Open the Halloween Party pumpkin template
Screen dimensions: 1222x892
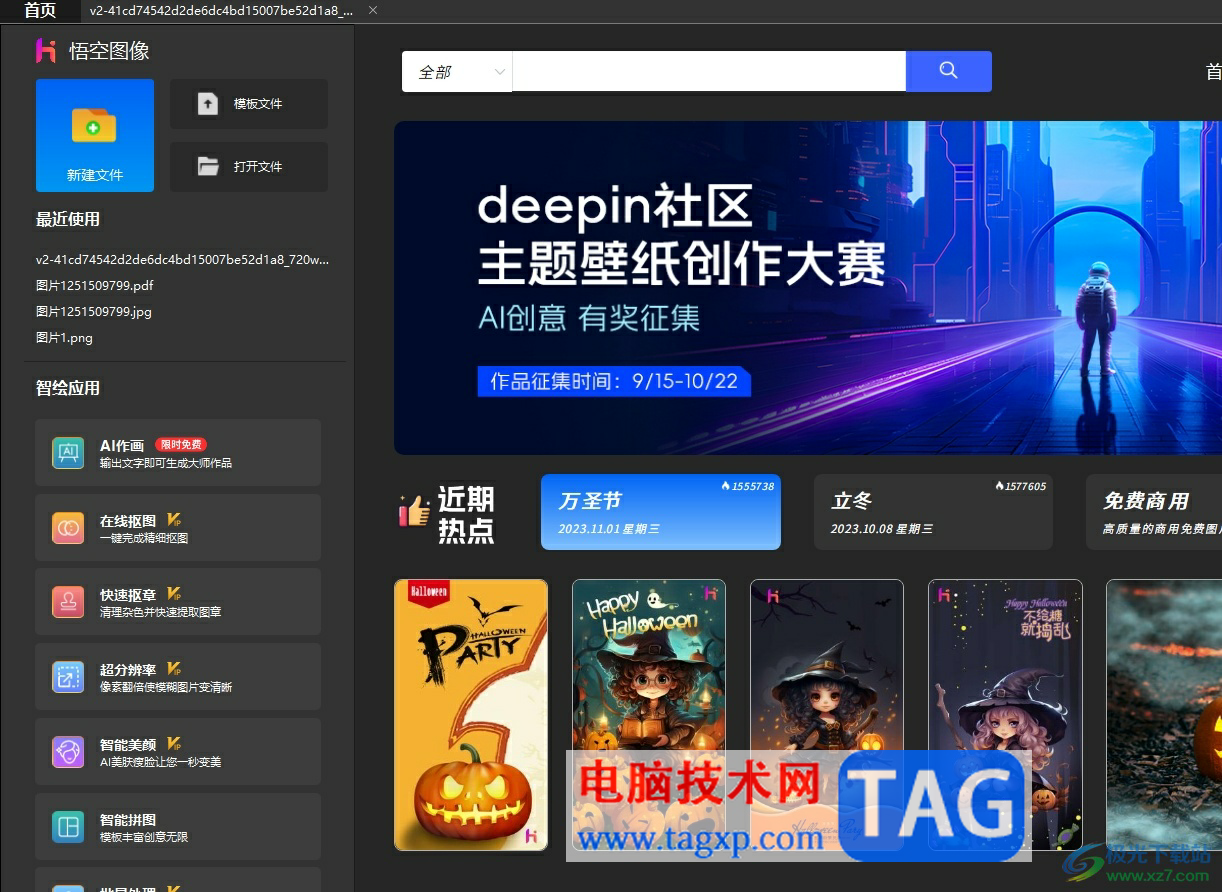tap(471, 715)
